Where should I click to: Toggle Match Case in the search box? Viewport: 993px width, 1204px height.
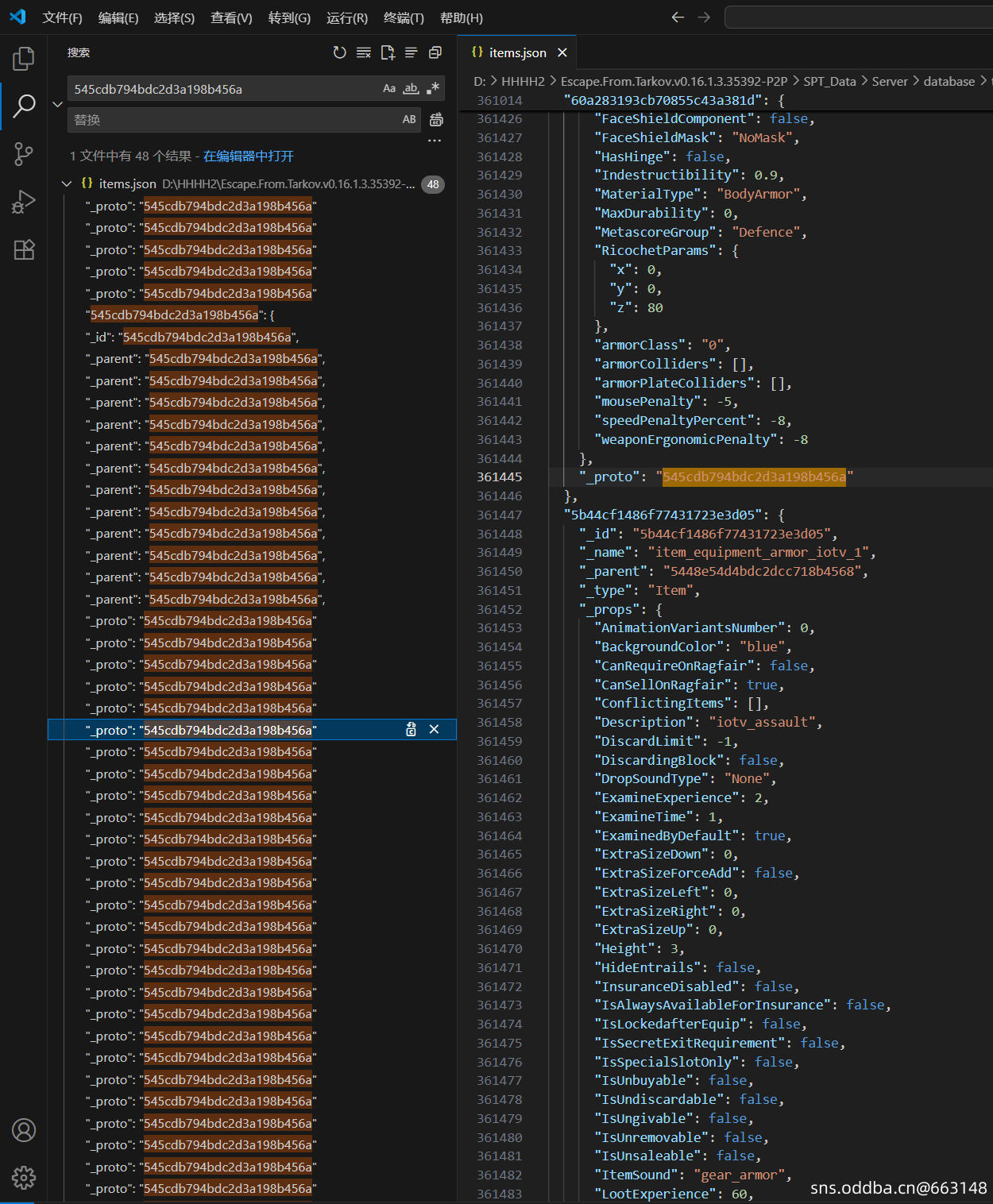coord(389,89)
